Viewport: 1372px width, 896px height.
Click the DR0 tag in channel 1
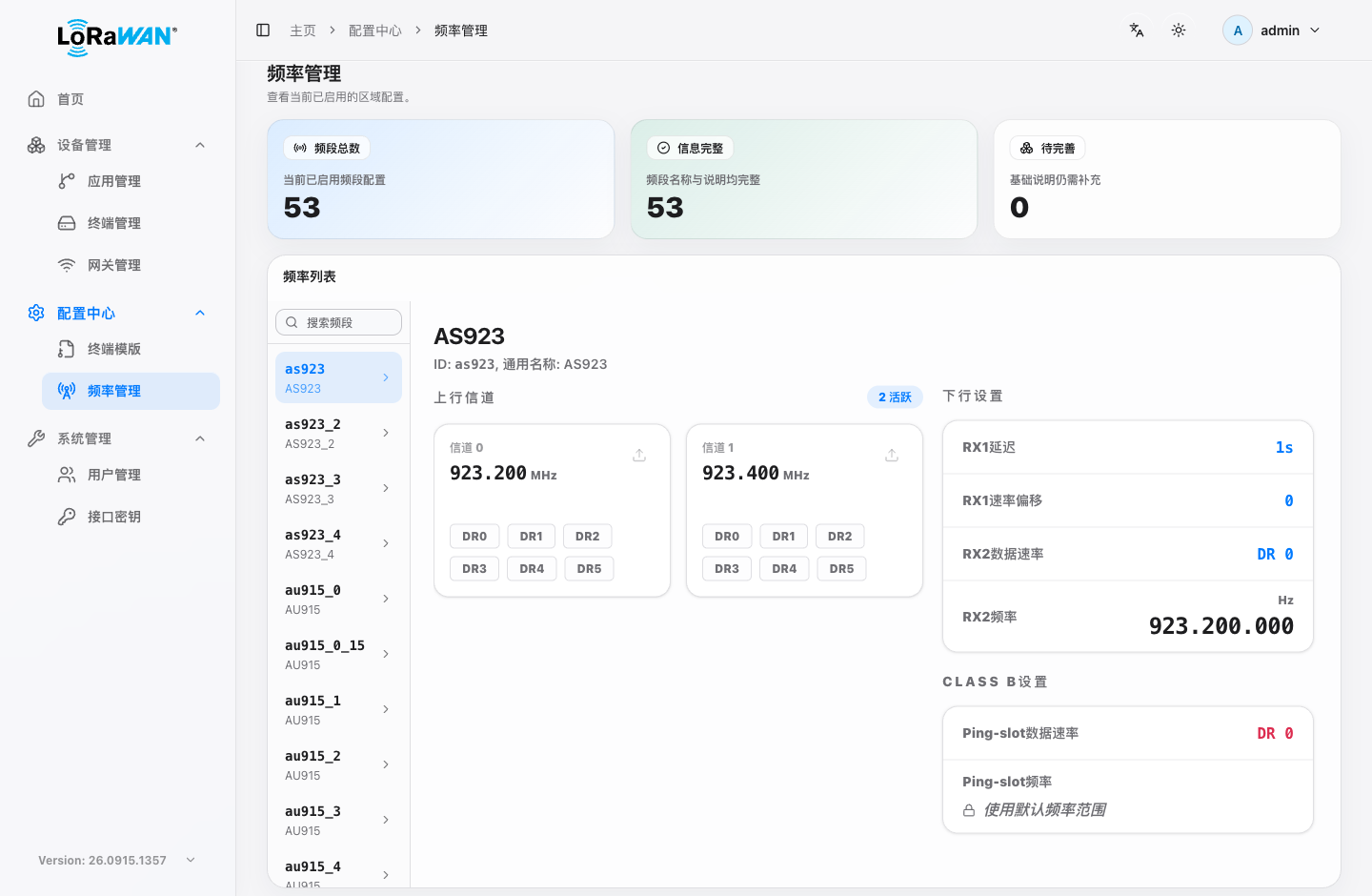pos(727,537)
